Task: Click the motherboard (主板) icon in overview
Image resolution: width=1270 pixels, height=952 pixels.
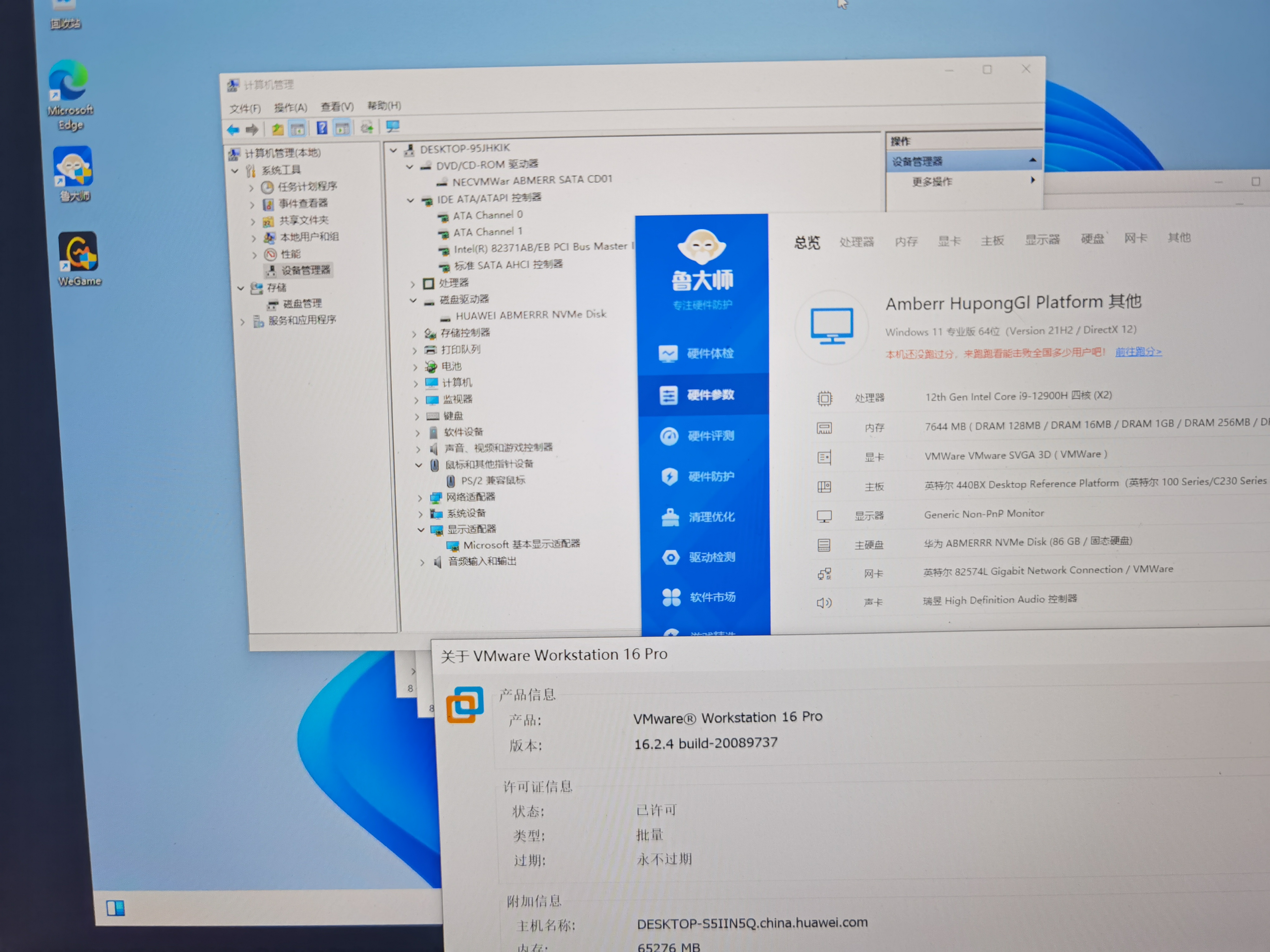Action: click(824, 487)
